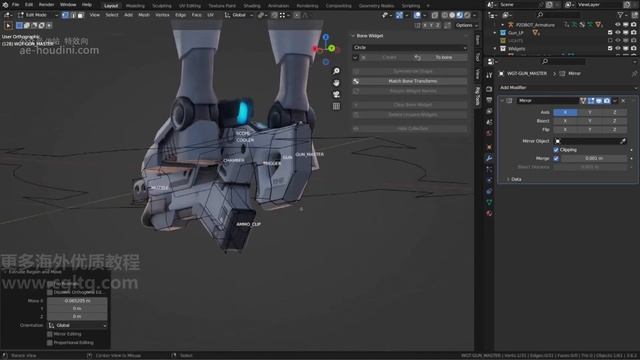
Task: Click the blue Z axis gizmo
Action: pyautogui.click(x=326, y=37)
